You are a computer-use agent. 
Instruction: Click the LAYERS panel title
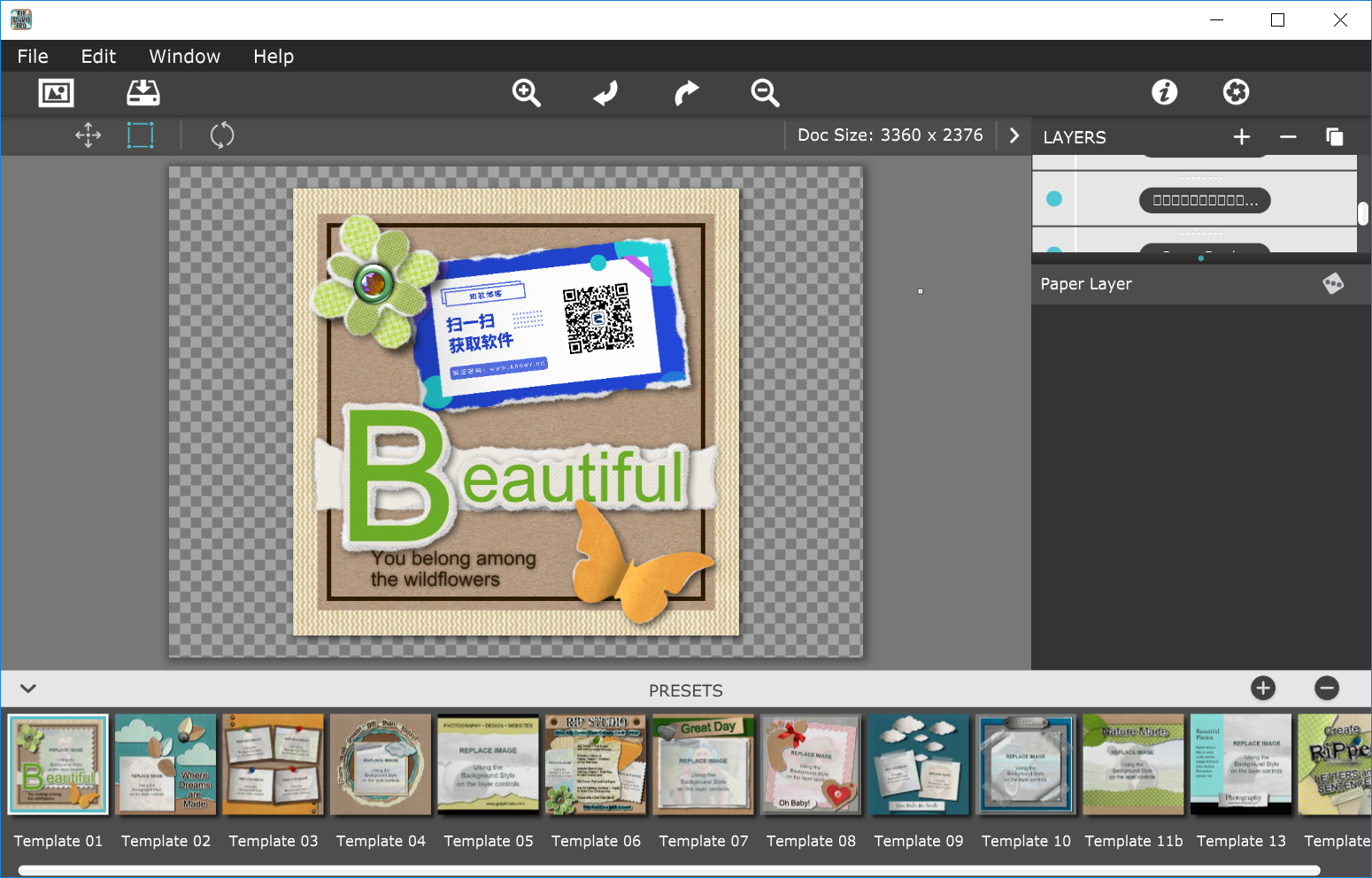click(1075, 137)
